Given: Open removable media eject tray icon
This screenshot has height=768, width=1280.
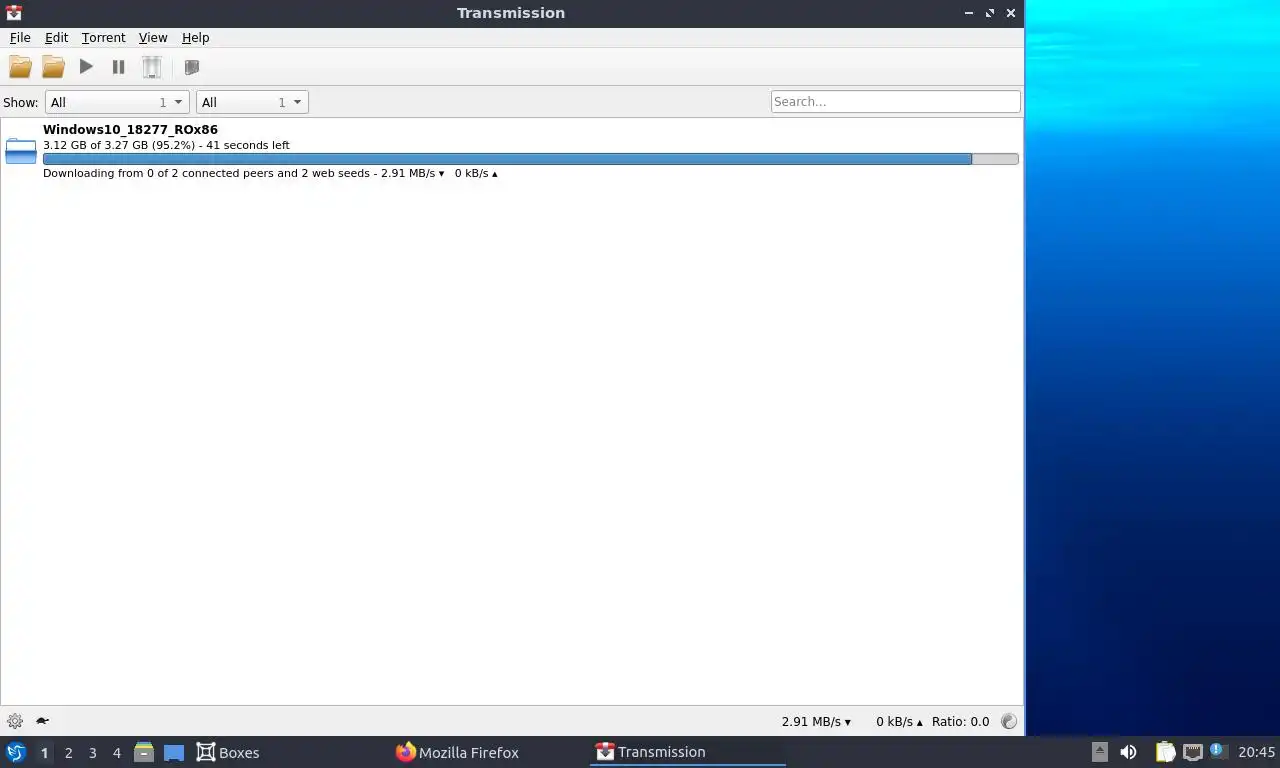Looking at the screenshot, I should point(1100,752).
